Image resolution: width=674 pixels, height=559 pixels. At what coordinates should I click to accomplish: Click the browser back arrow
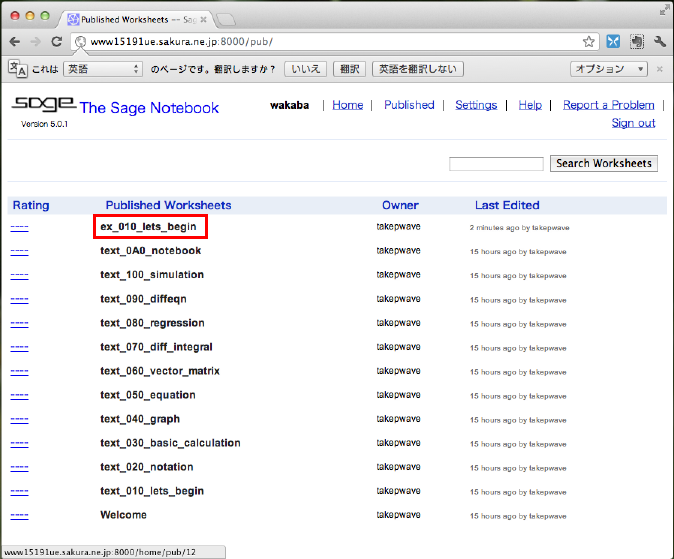tap(15, 42)
